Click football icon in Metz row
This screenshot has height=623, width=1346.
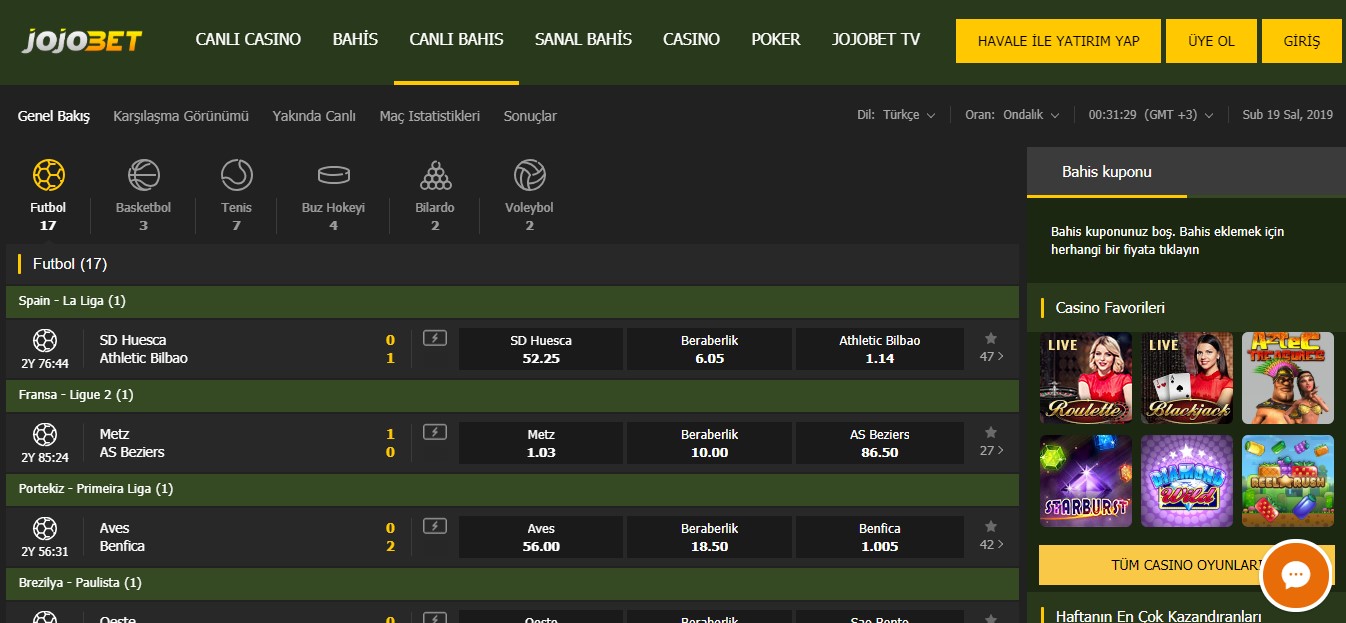(45, 434)
